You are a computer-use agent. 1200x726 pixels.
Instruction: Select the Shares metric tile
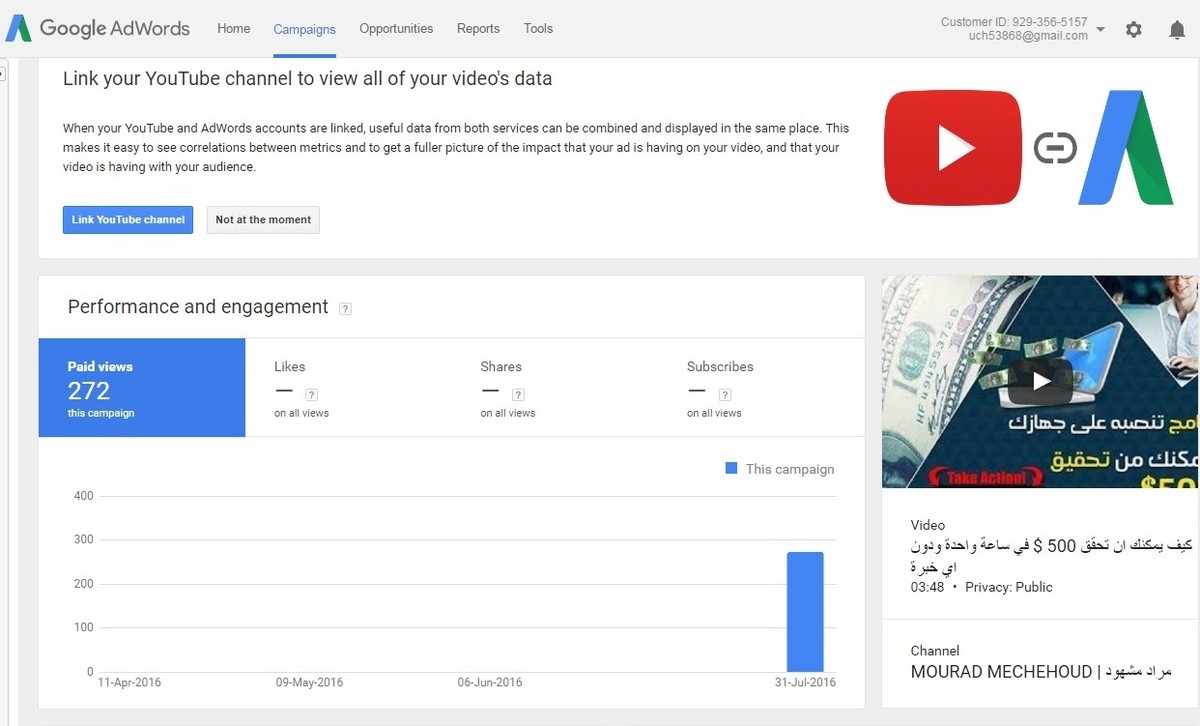click(x=554, y=388)
